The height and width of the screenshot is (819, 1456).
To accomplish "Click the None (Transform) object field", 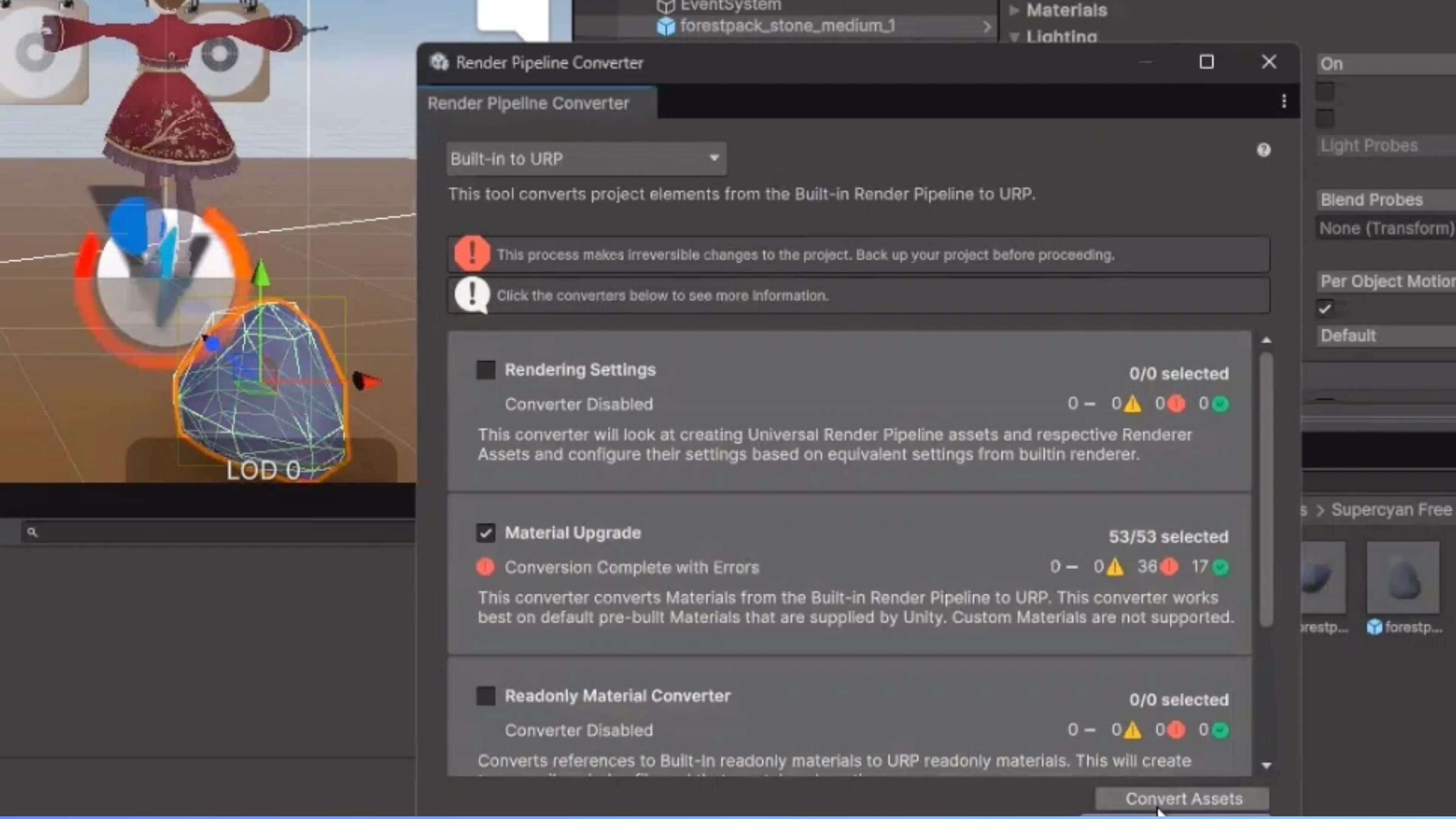I will tap(1386, 228).
